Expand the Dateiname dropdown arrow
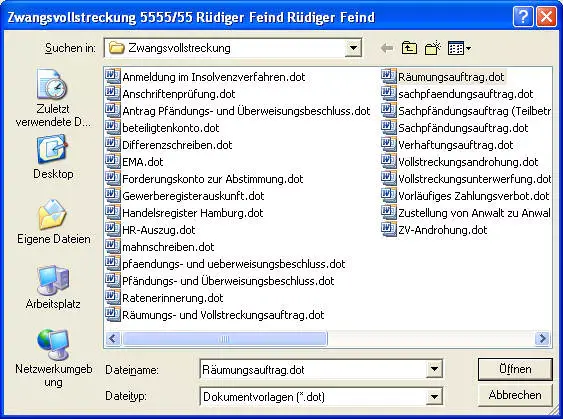 pos(434,369)
